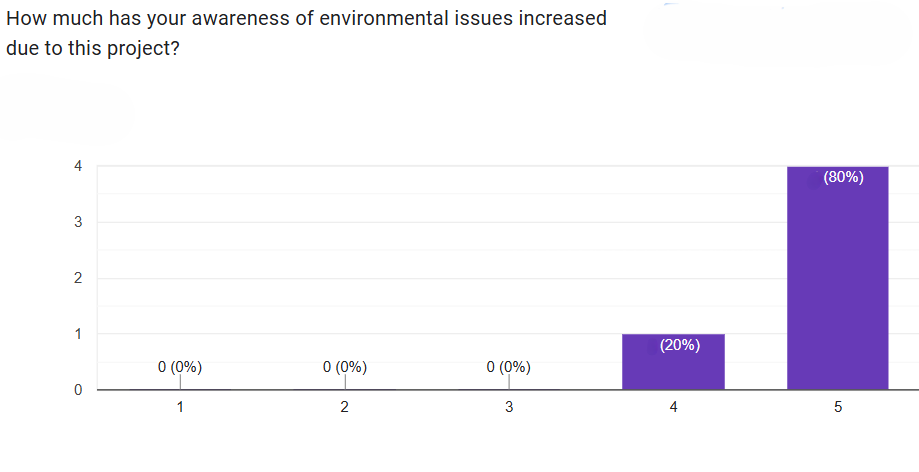Image resolution: width=919 pixels, height=472 pixels.
Task: Click the purple bar for rating 4
Action: click(x=673, y=365)
